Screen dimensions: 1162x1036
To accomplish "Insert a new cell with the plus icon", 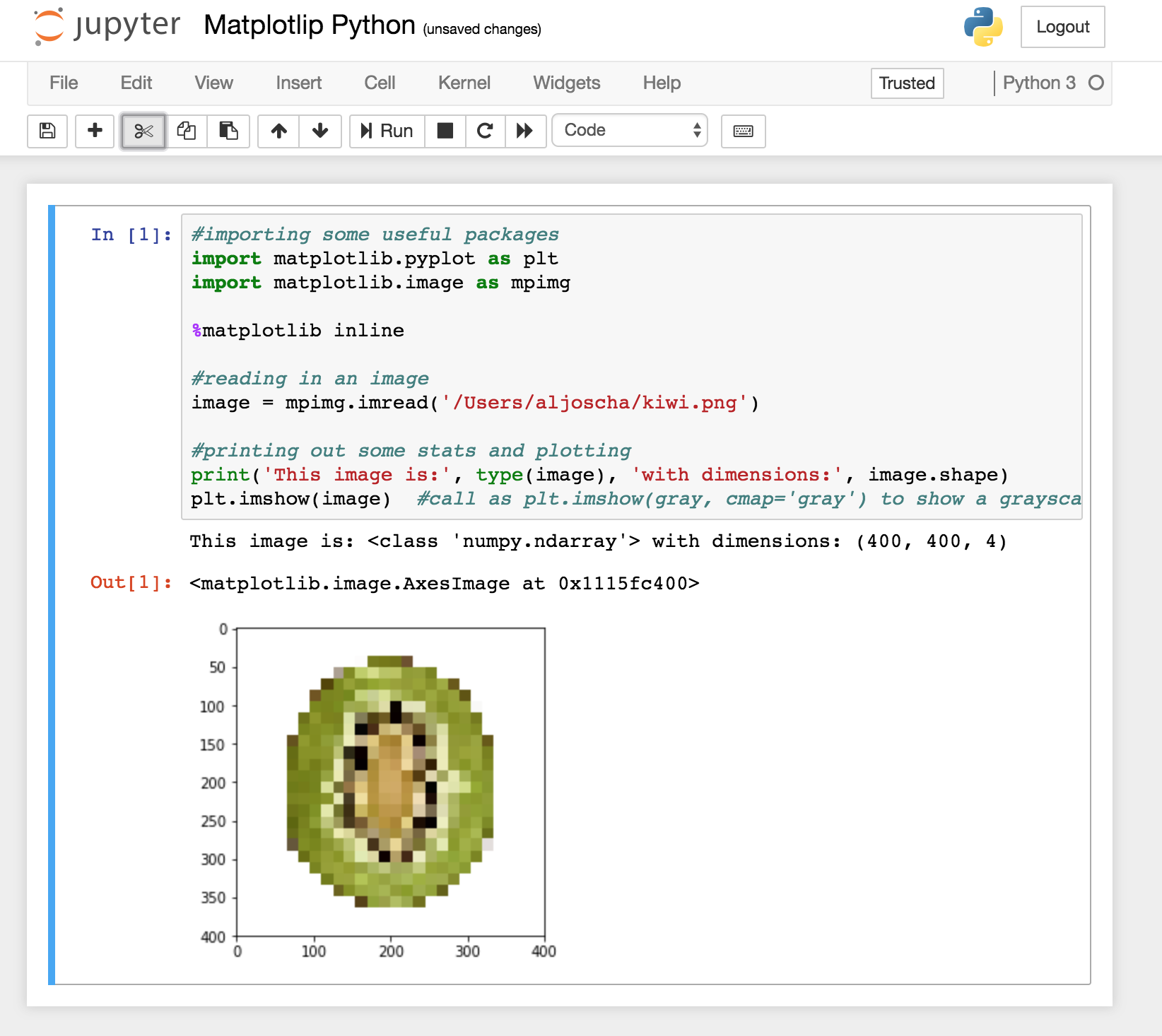I will point(95,131).
